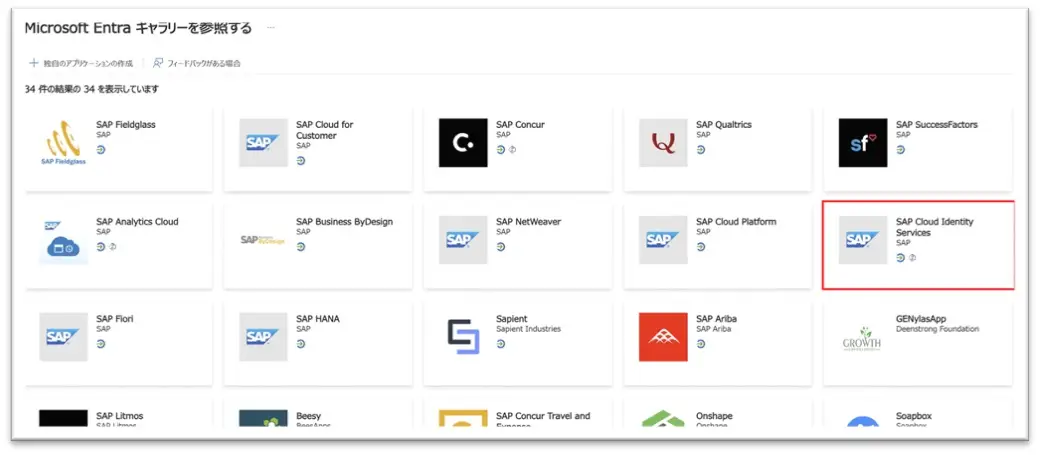Click the SAP SuccessFactors sf logo

[x=863, y=143]
